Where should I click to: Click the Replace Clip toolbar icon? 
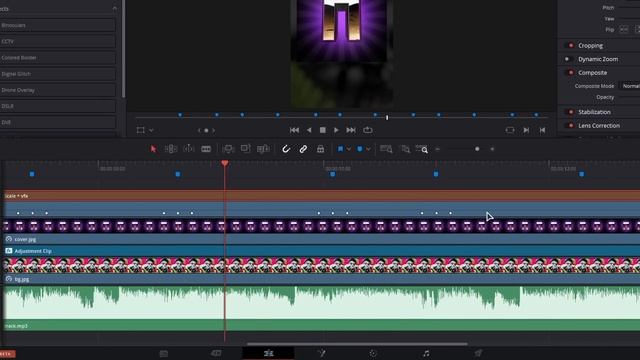pyautogui.click(x=263, y=149)
